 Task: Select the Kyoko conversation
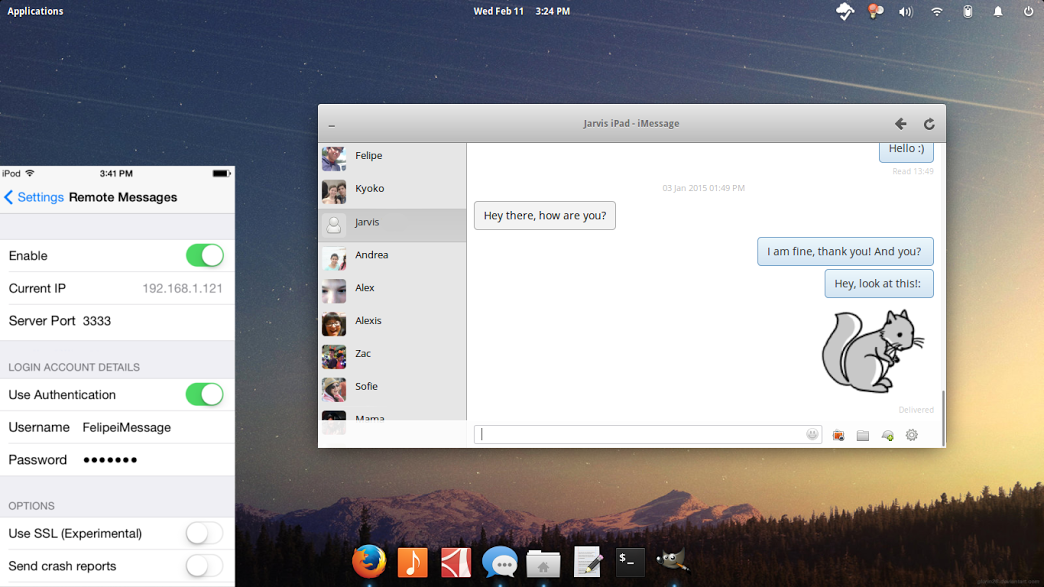pyautogui.click(x=368, y=189)
